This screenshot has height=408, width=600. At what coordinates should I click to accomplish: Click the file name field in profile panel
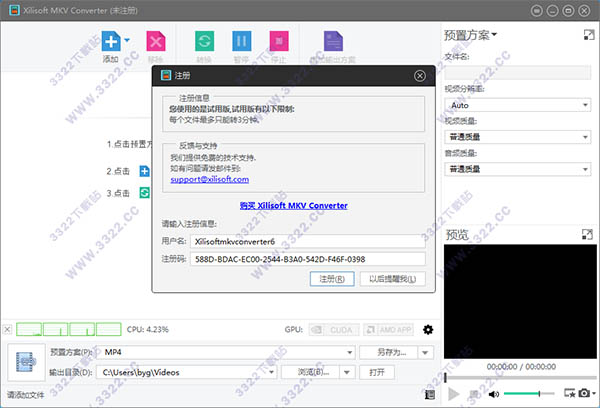click(x=518, y=72)
